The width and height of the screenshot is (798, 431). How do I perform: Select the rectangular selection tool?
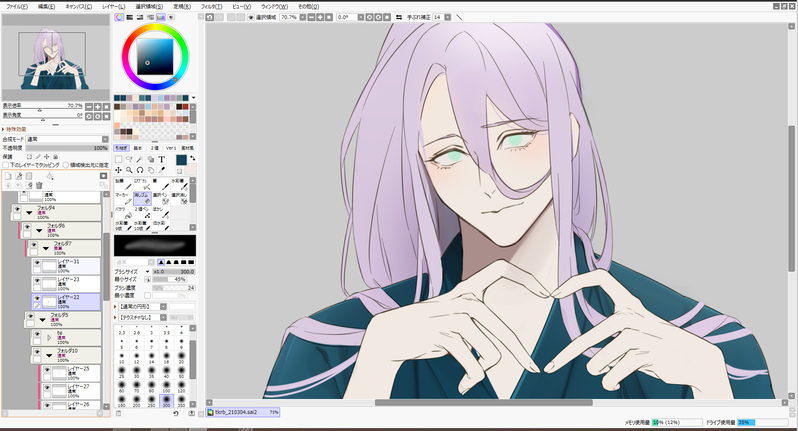[119, 159]
